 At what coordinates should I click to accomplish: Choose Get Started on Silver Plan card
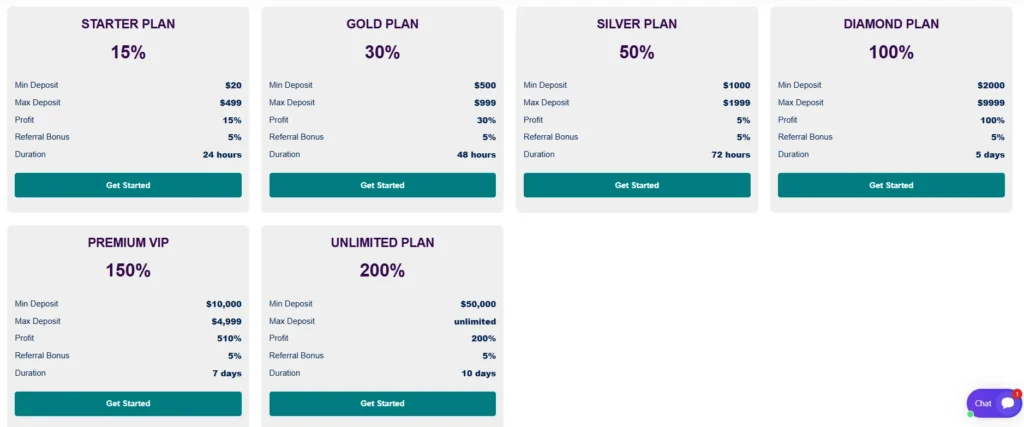tap(637, 185)
